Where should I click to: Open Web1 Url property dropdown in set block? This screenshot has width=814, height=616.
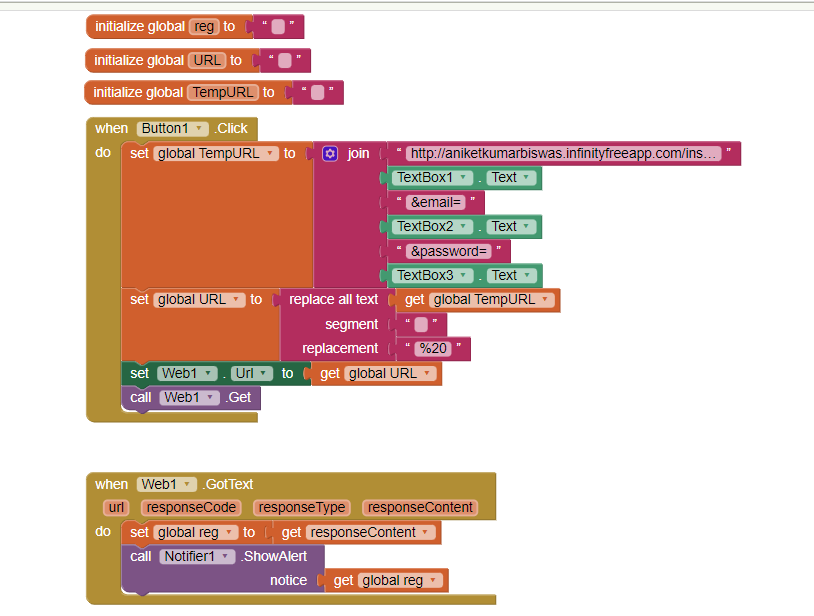tap(263, 374)
